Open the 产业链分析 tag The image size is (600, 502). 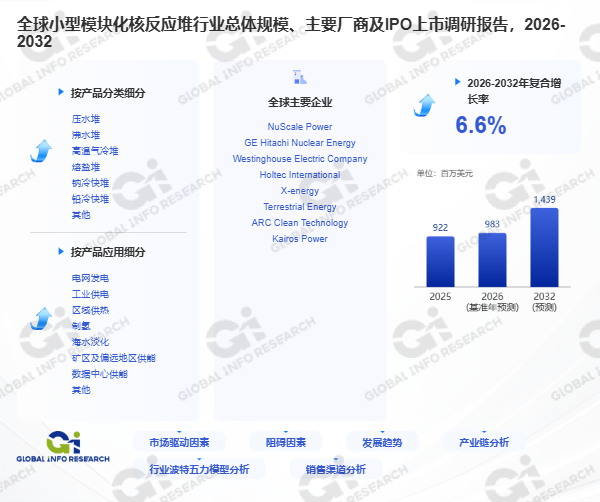tap(484, 442)
